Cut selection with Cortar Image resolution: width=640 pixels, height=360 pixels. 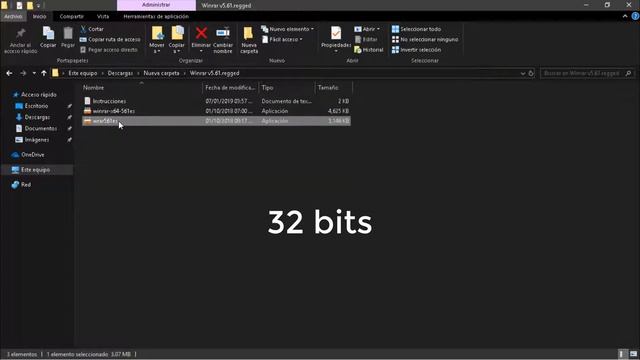tap(92, 29)
